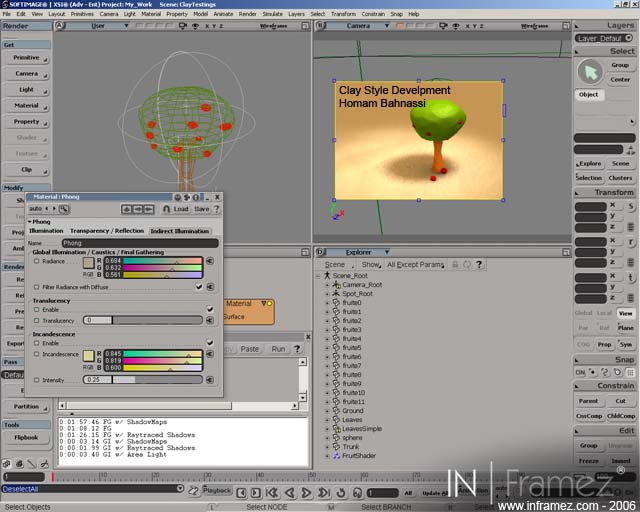Toggle Filter Radiance with Diffuse checkmark
Screen dimensions: 640x512
click(x=199, y=286)
